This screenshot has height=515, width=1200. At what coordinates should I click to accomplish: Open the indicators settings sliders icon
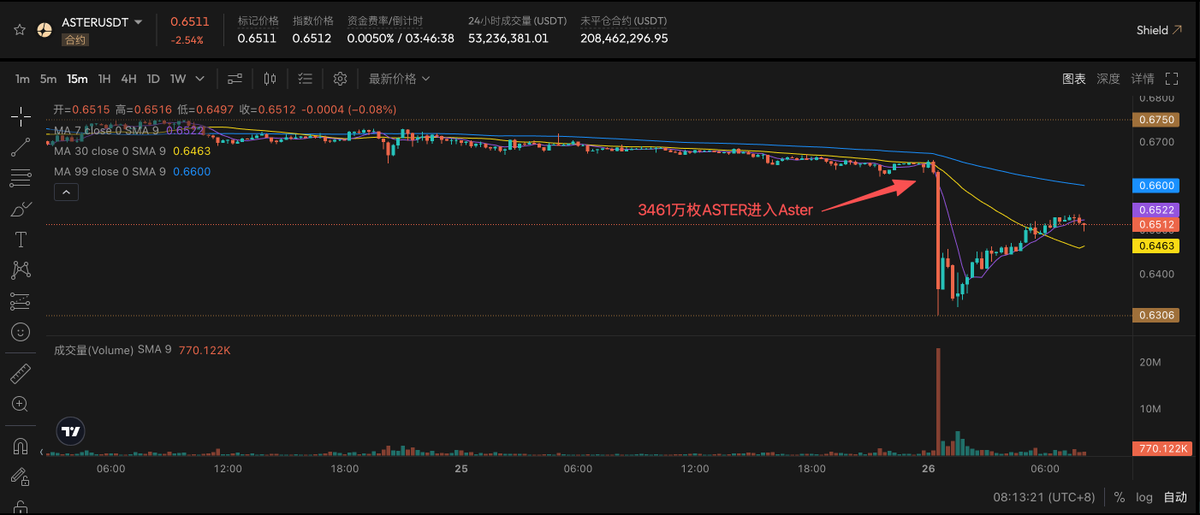pos(235,78)
